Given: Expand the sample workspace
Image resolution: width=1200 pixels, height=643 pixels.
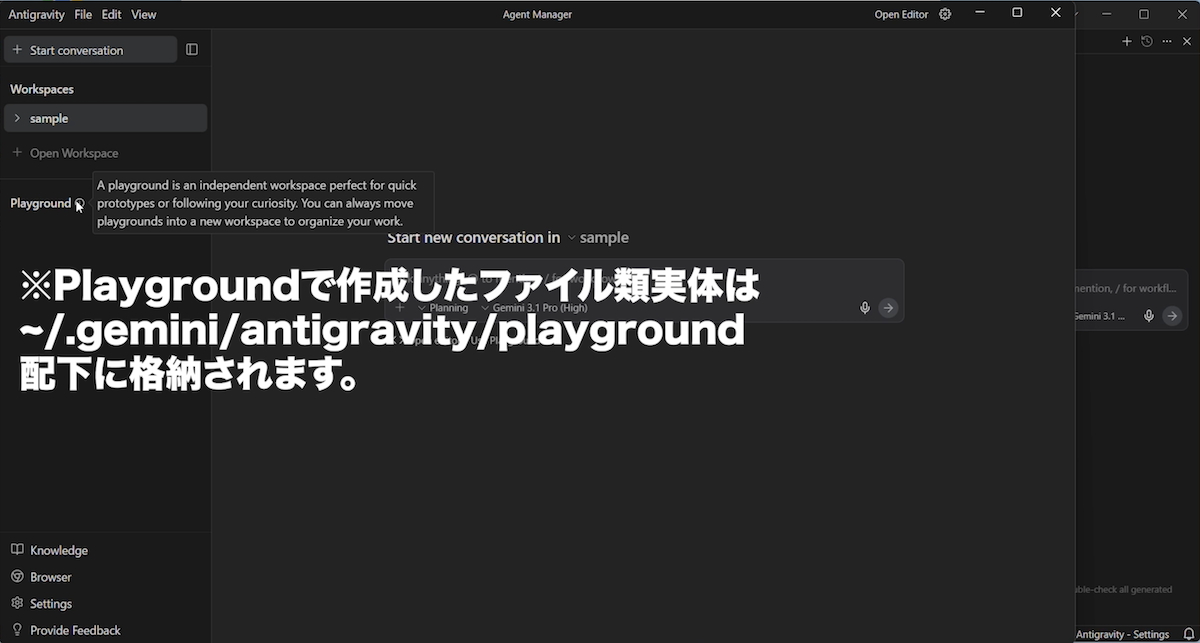Looking at the screenshot, I should point(17,118).
